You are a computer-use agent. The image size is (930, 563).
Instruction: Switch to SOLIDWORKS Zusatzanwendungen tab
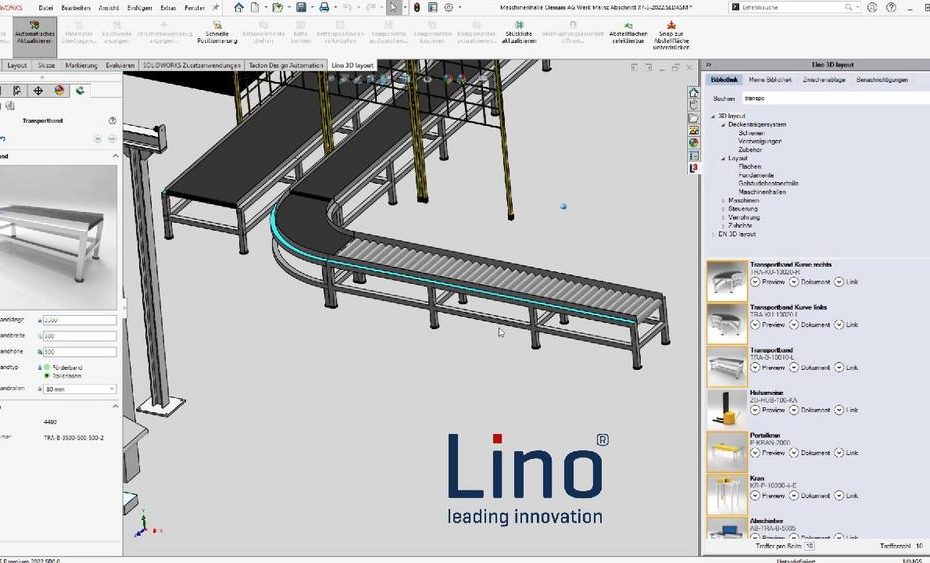coord(192,65)
